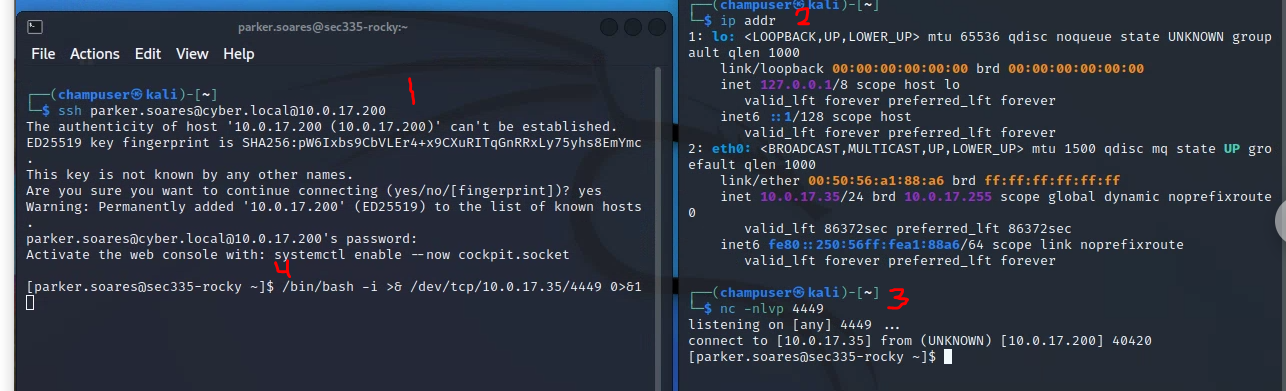The width and height of the screenshot is (1286, 391).
Task: Click the inet 10.0.17.35/24 address line
Action: point(996,196)
